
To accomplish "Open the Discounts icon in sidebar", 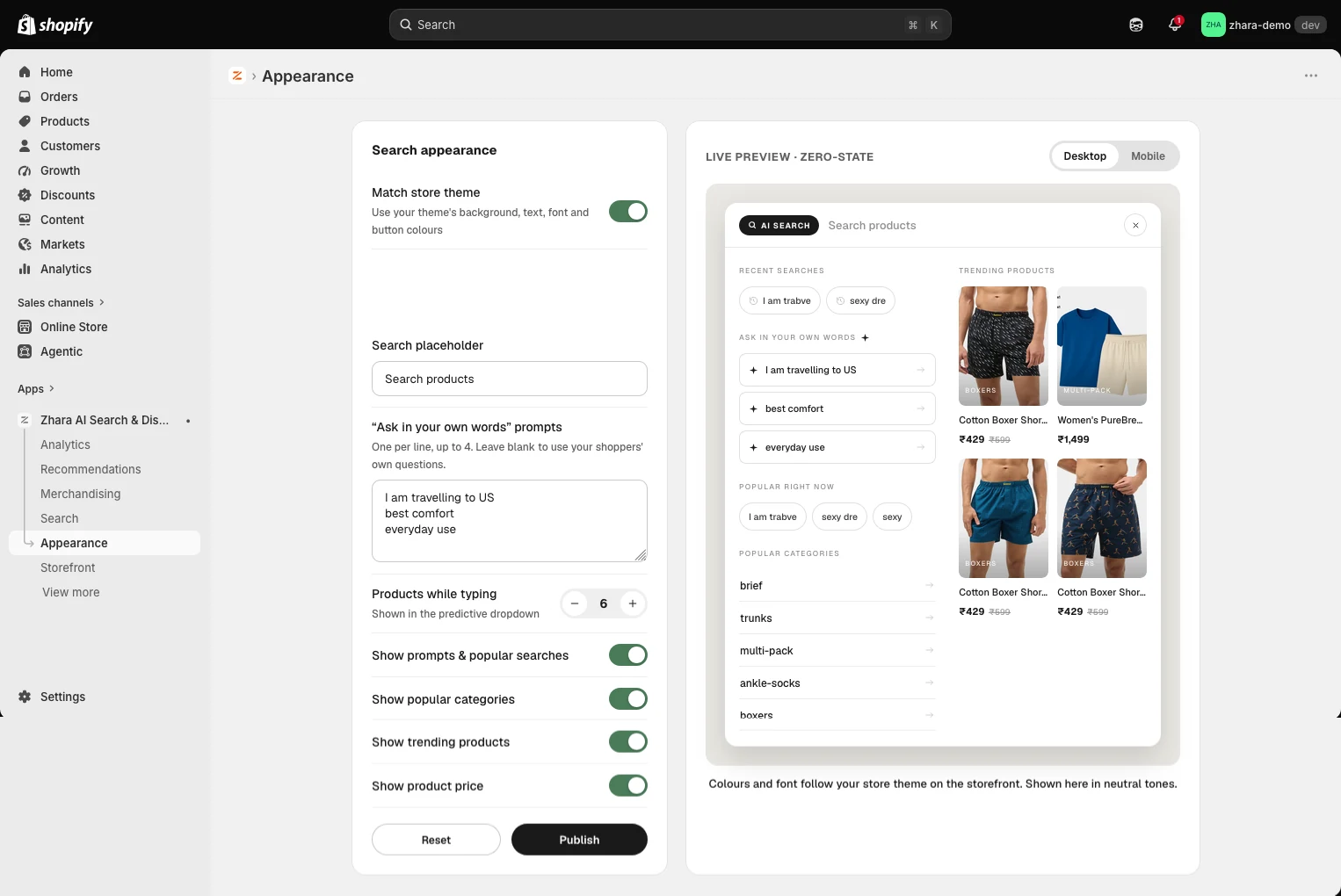I will tap(25, 195).
